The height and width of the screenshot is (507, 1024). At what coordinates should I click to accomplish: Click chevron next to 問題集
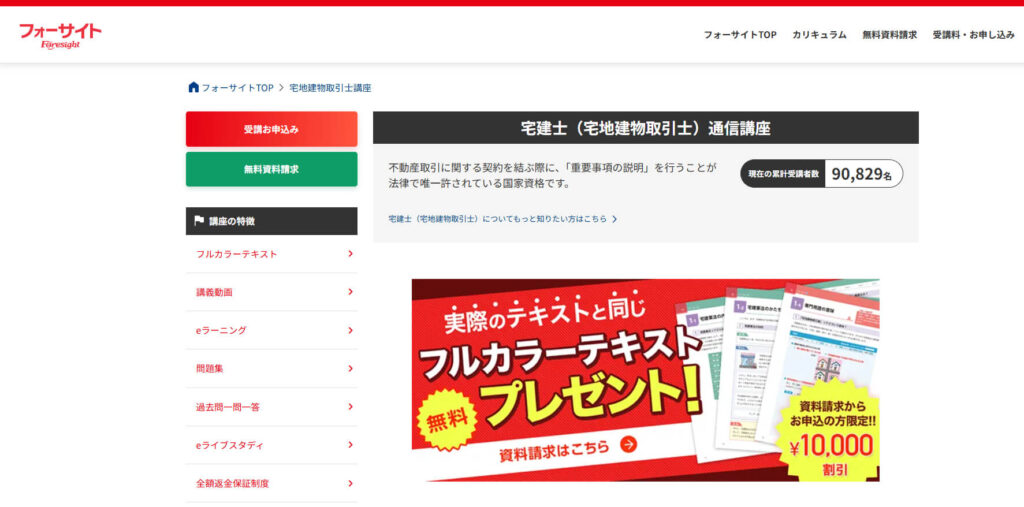click(x=351, y=368)
